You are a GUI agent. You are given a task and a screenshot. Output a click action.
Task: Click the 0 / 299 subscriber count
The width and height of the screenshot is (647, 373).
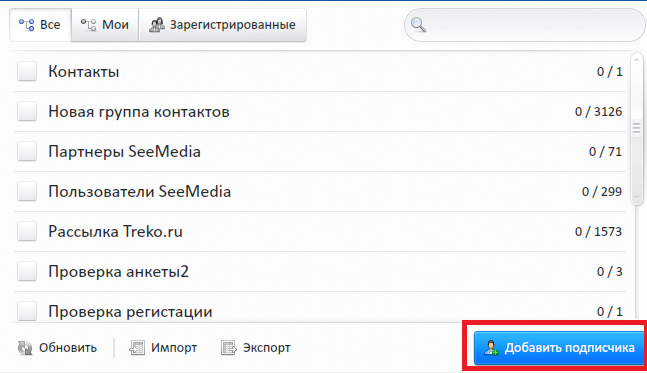pos(602,191)
